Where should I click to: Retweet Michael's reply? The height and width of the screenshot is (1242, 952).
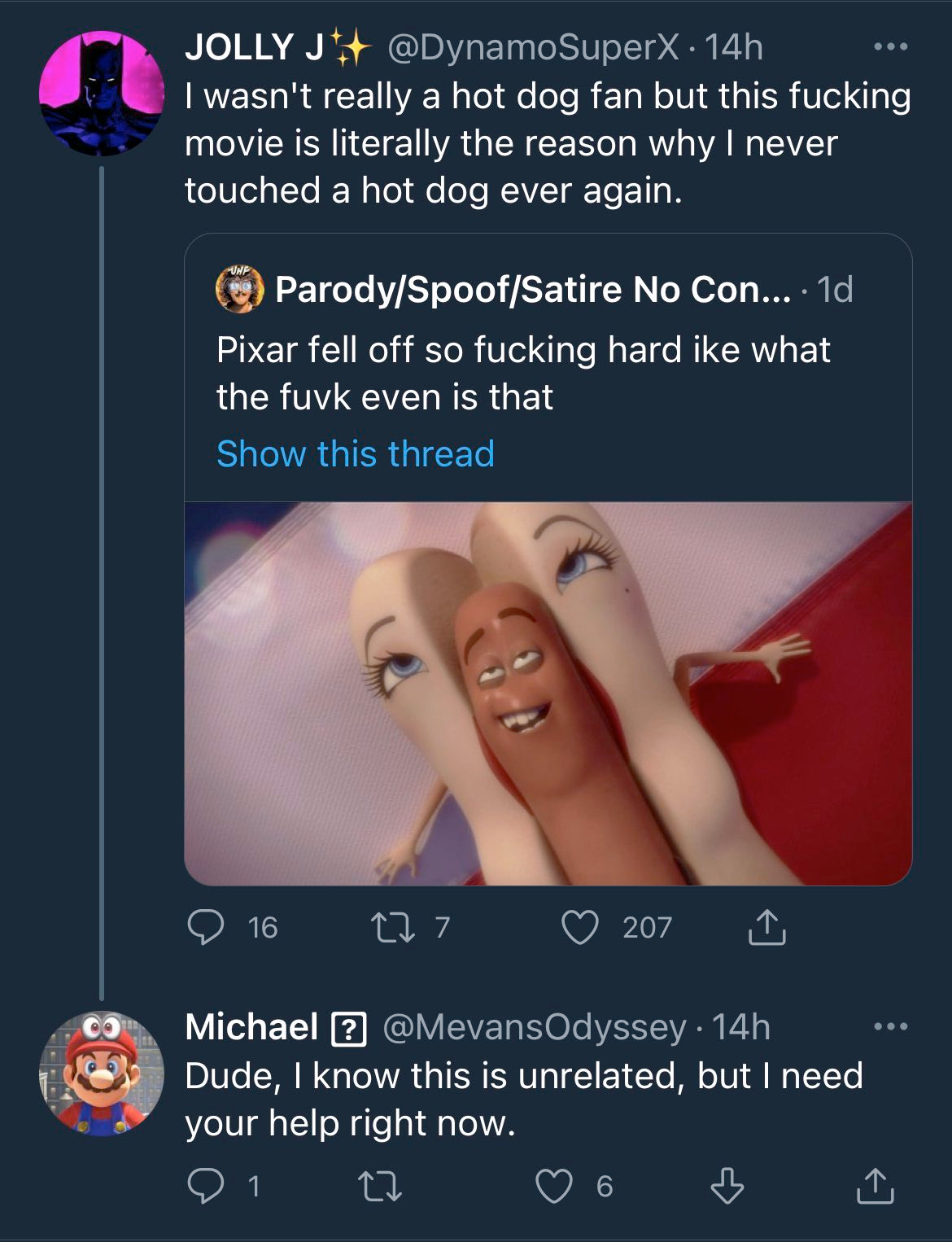pos(382,1186)
